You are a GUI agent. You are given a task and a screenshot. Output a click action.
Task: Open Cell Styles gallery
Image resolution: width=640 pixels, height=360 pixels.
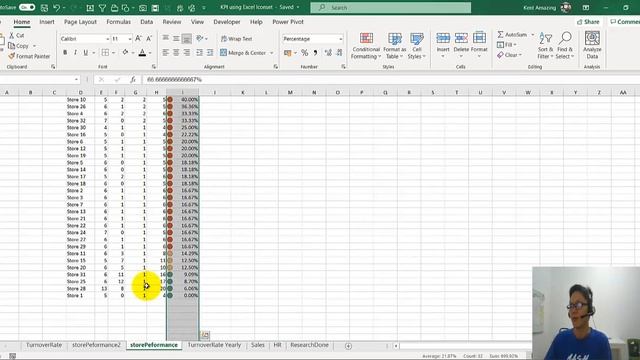pos(416,46)
